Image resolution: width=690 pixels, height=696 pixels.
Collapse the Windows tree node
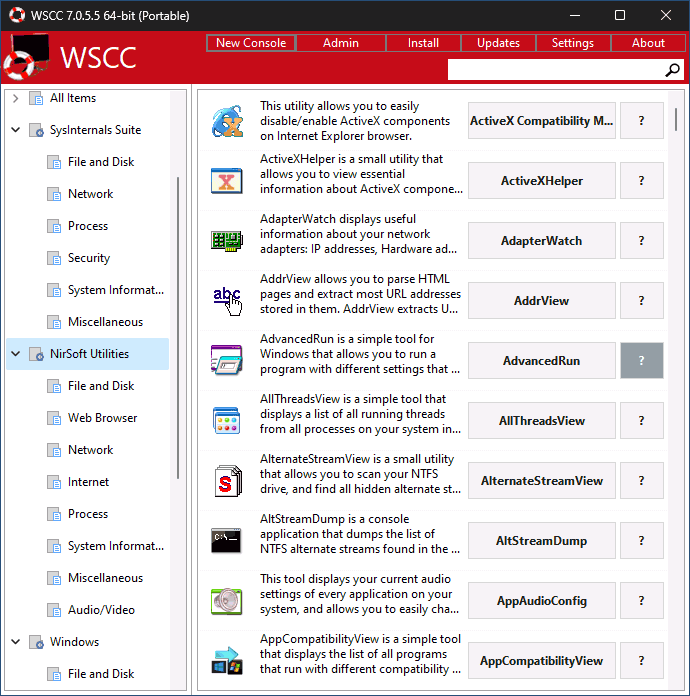click(x=16, y=642)
